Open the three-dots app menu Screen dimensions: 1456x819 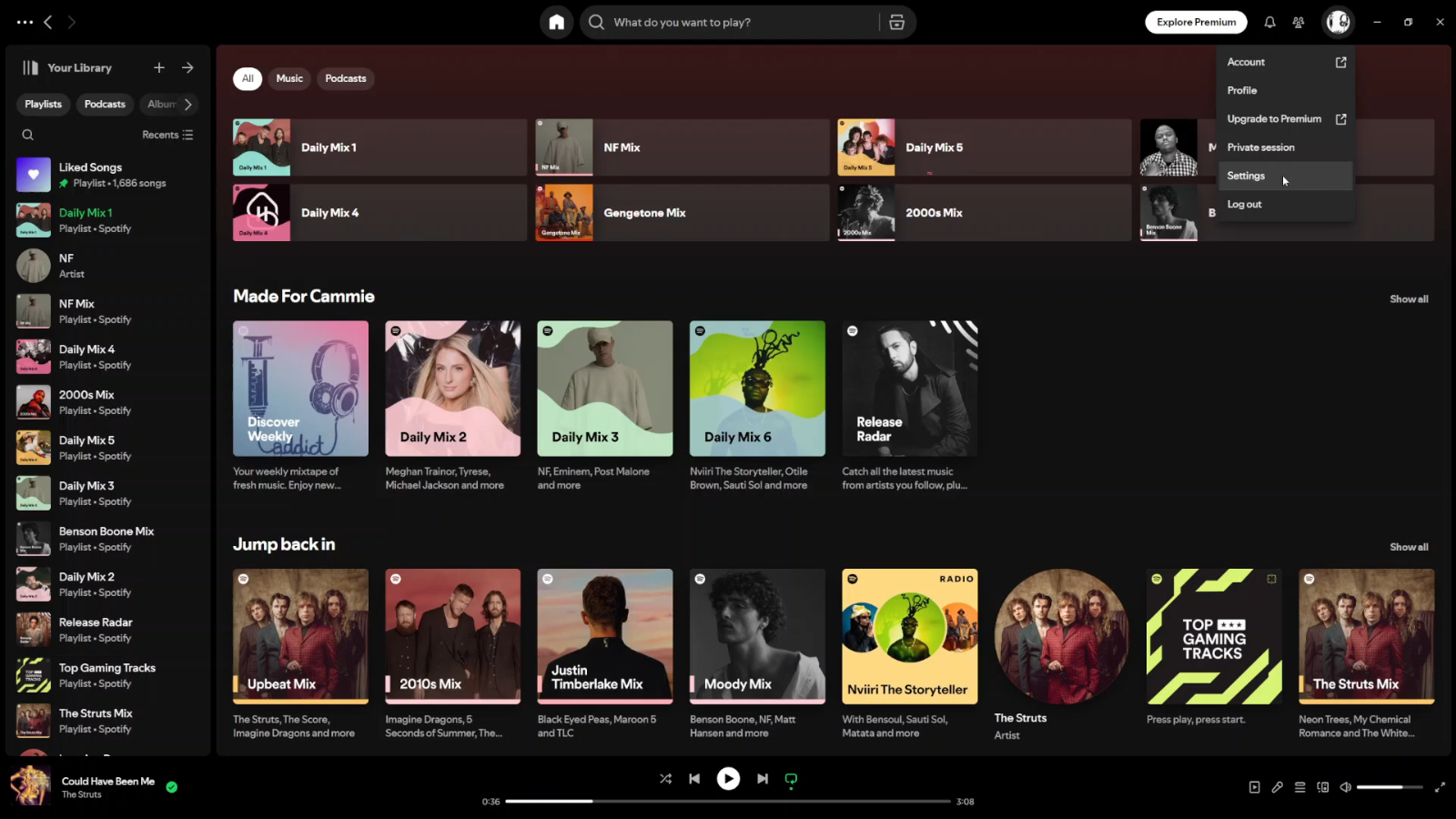pos(25,22)
